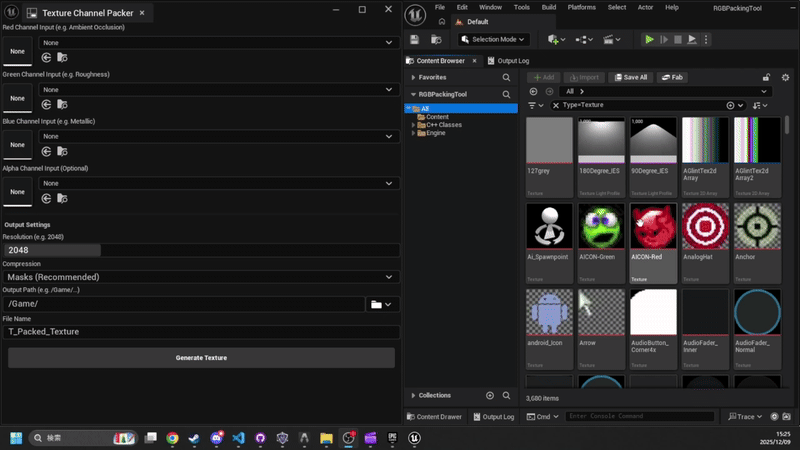
Task: Use selected asset for Red Channel input
Action: [46, 58]
